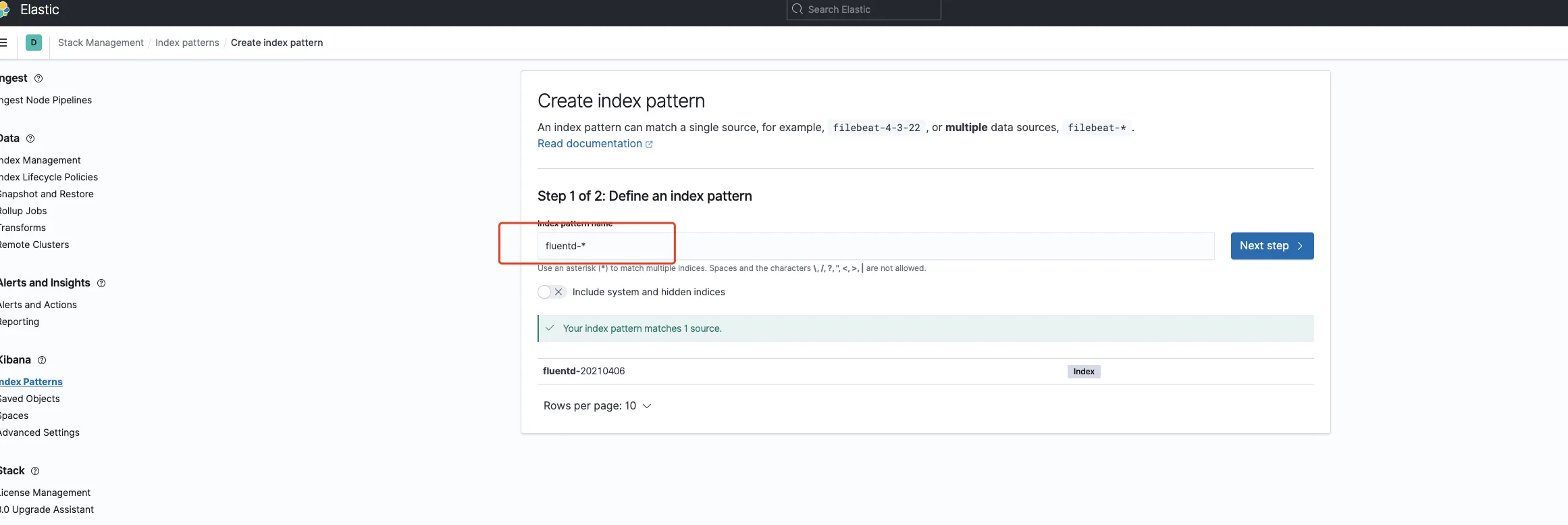This screenshot has width=1568, height=525.
Task: Select Index Patterns in sidebar
Action: (x=31, y=382)
